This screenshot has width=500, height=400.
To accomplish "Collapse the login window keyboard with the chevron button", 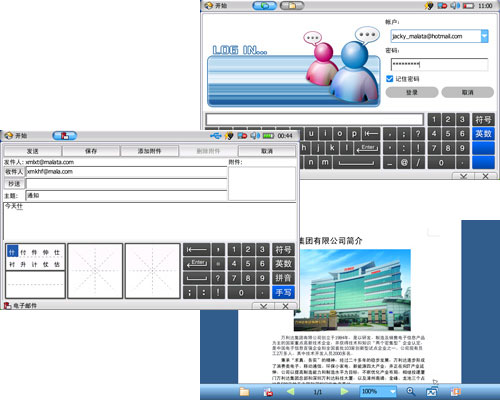I will pyautogui.click(x=463, y=176).
